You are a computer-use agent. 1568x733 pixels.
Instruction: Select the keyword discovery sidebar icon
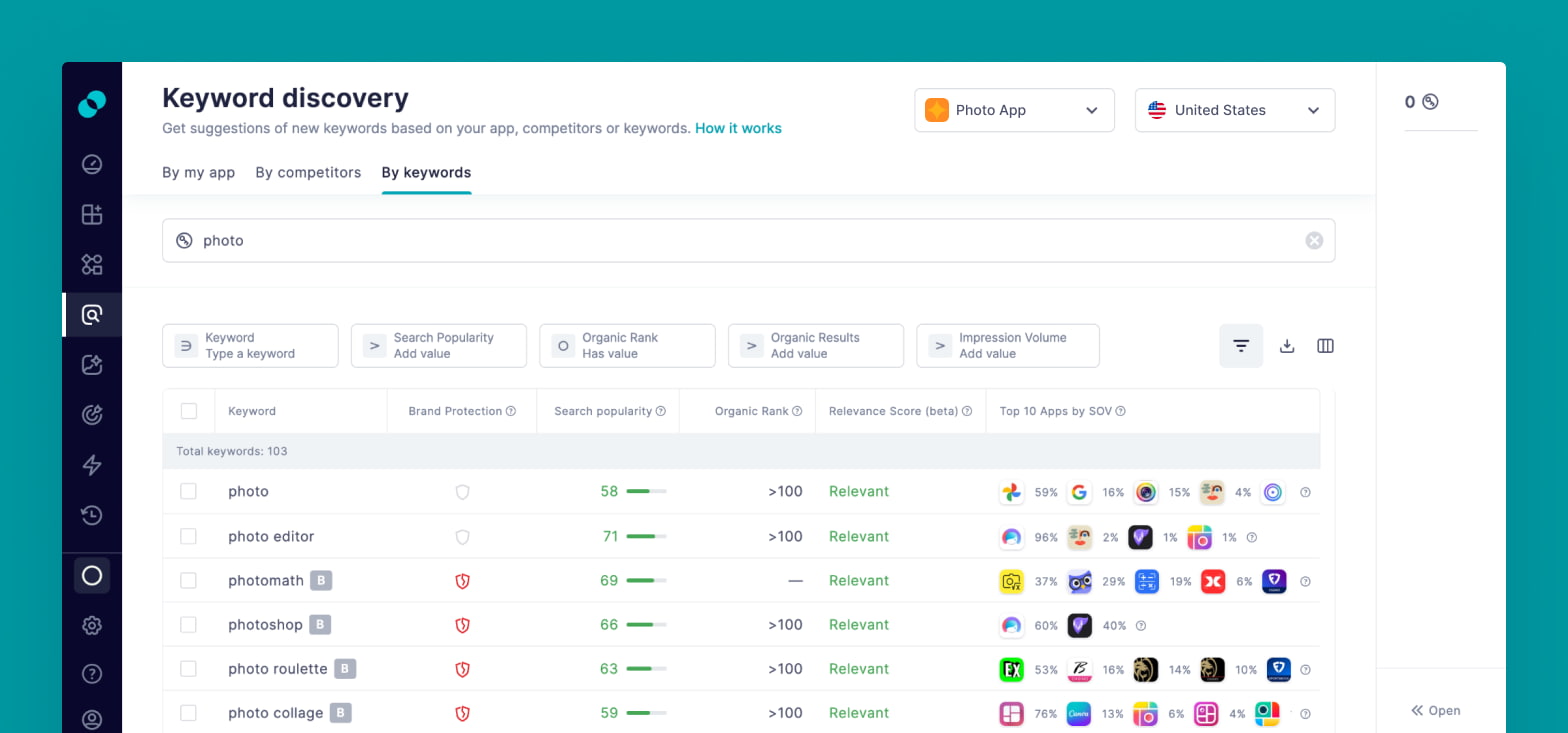coord(92,315)
